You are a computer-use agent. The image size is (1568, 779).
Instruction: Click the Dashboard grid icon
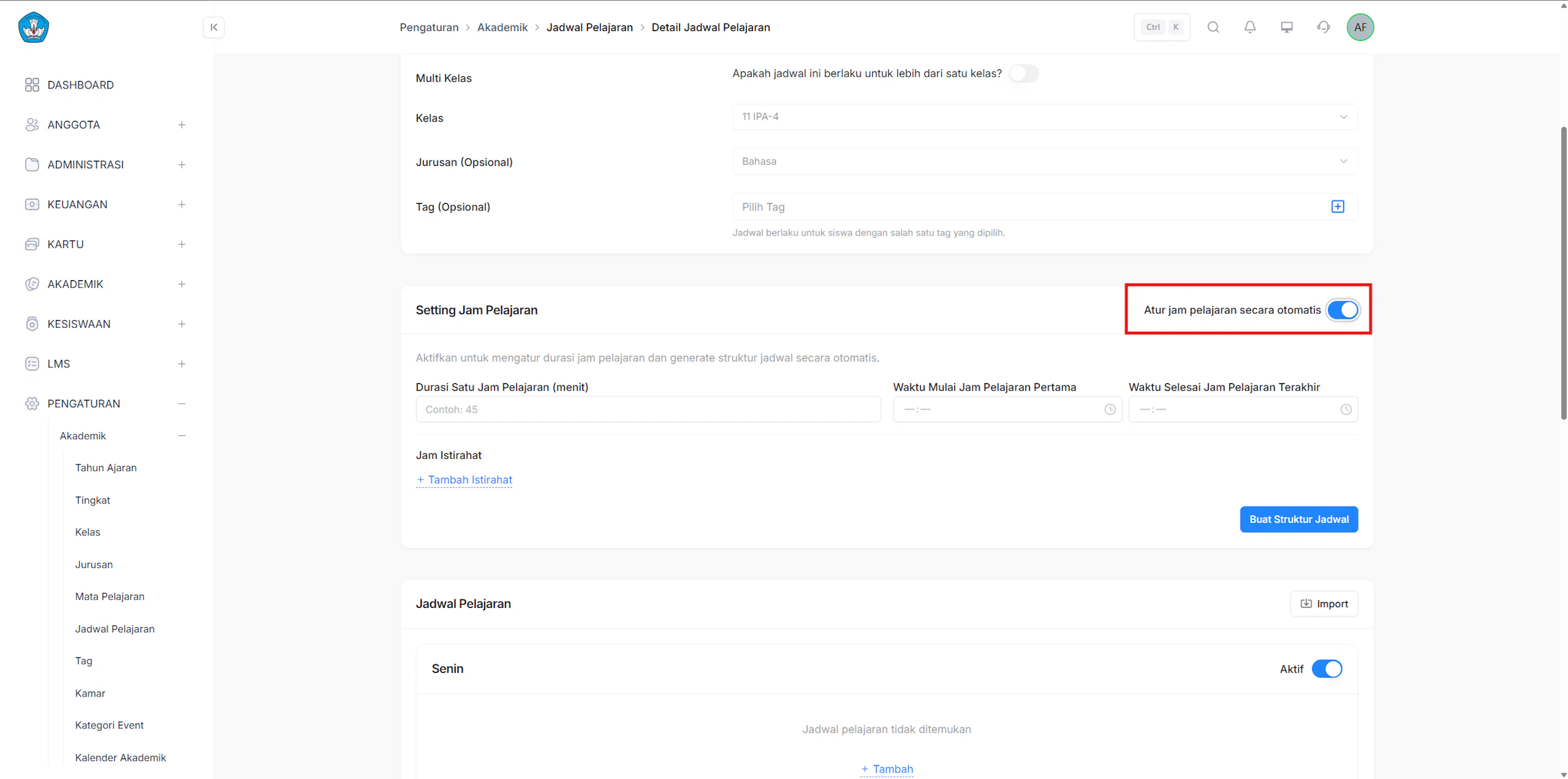click(x=32, y=85)
